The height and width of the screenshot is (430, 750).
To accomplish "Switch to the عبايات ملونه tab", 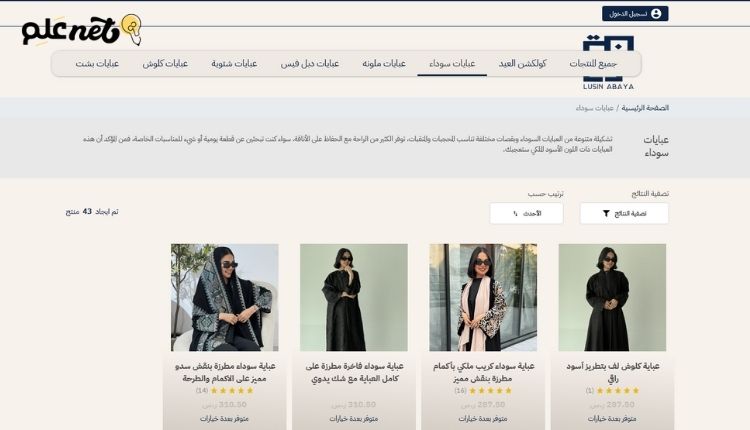I will [382, 63].
